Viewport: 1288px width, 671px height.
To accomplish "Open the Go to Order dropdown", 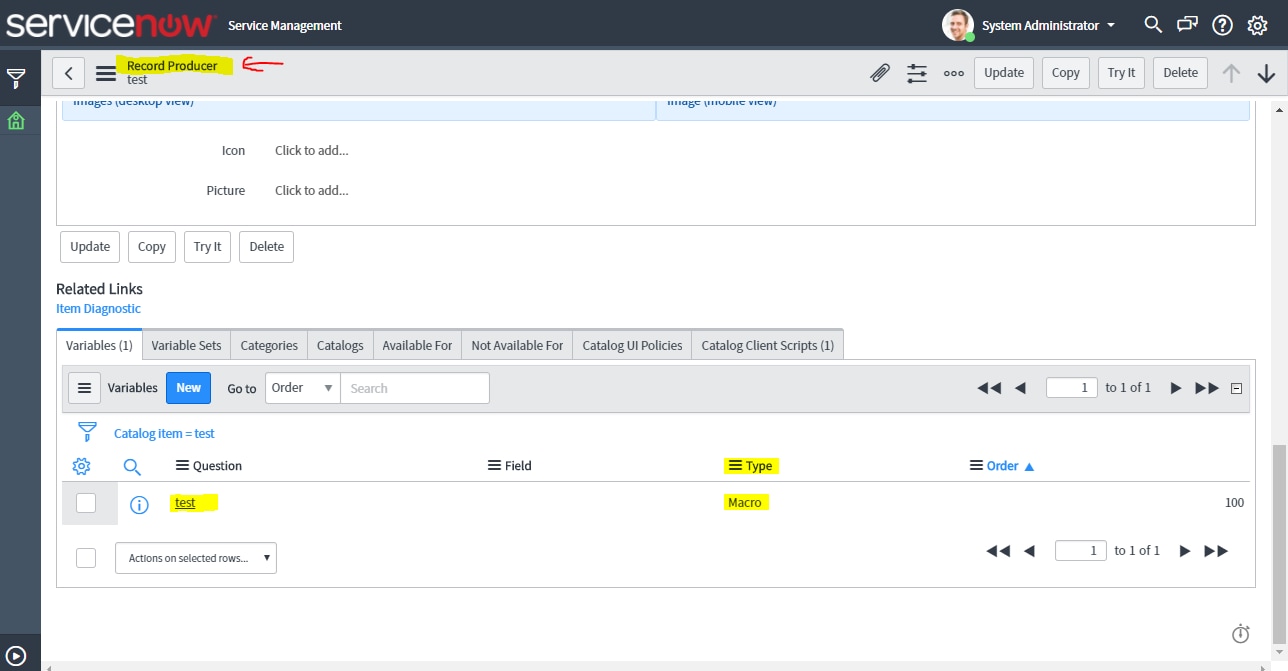I will [302, 388].
